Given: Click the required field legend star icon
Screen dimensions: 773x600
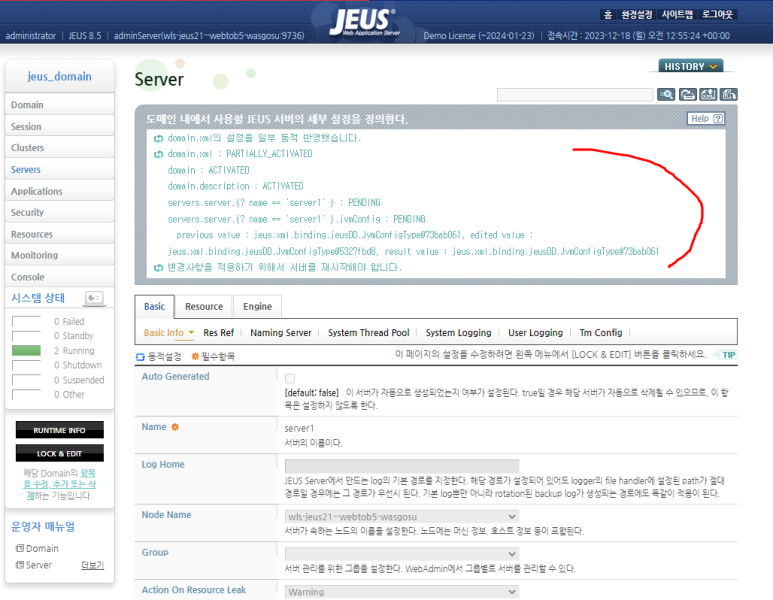Looking at the screenshot, I should click(195, 356).
